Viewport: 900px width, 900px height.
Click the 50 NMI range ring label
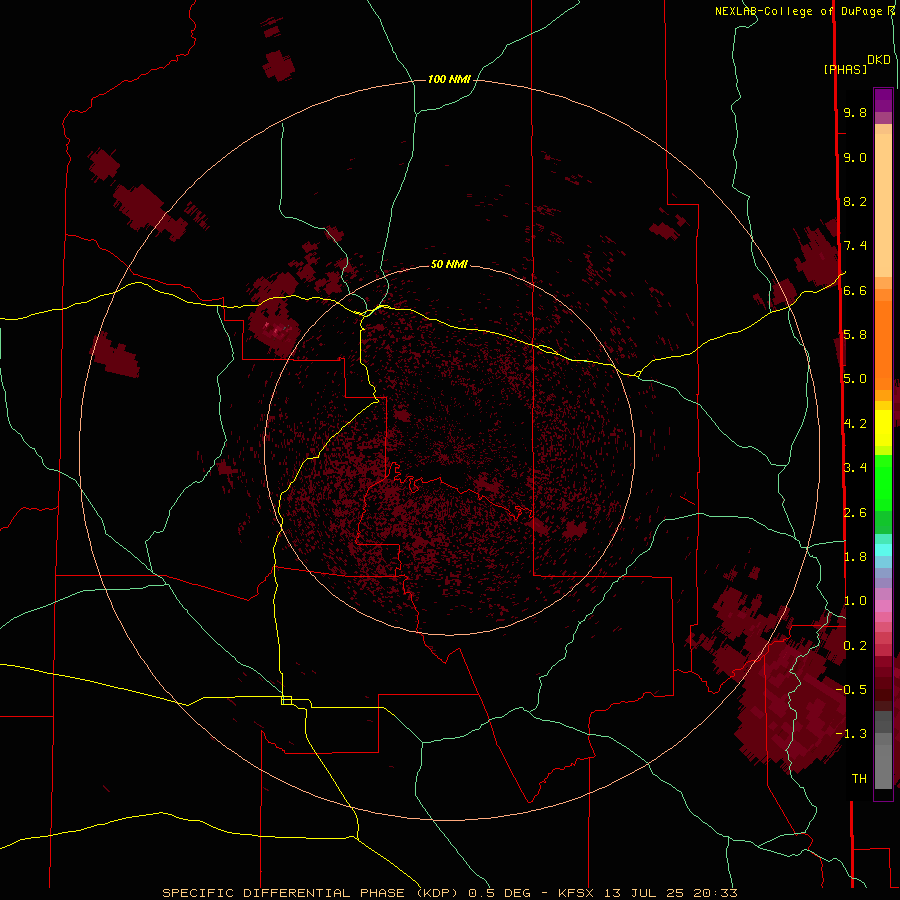[x=449, y=264]
